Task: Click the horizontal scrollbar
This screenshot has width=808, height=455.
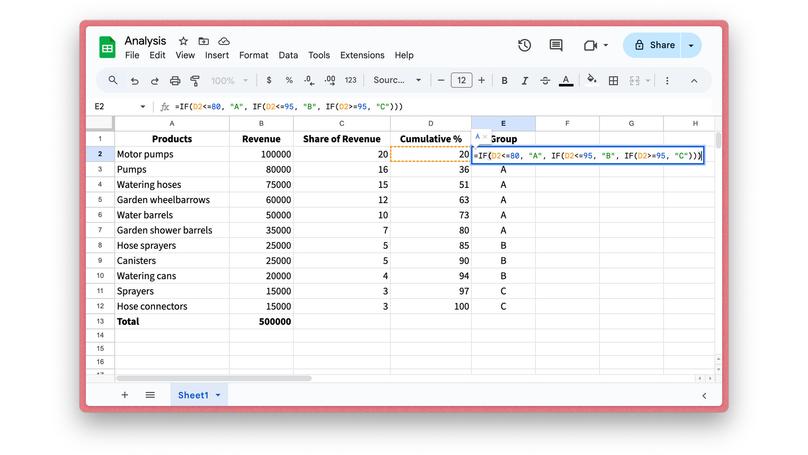Action: [x=214, y=378]
